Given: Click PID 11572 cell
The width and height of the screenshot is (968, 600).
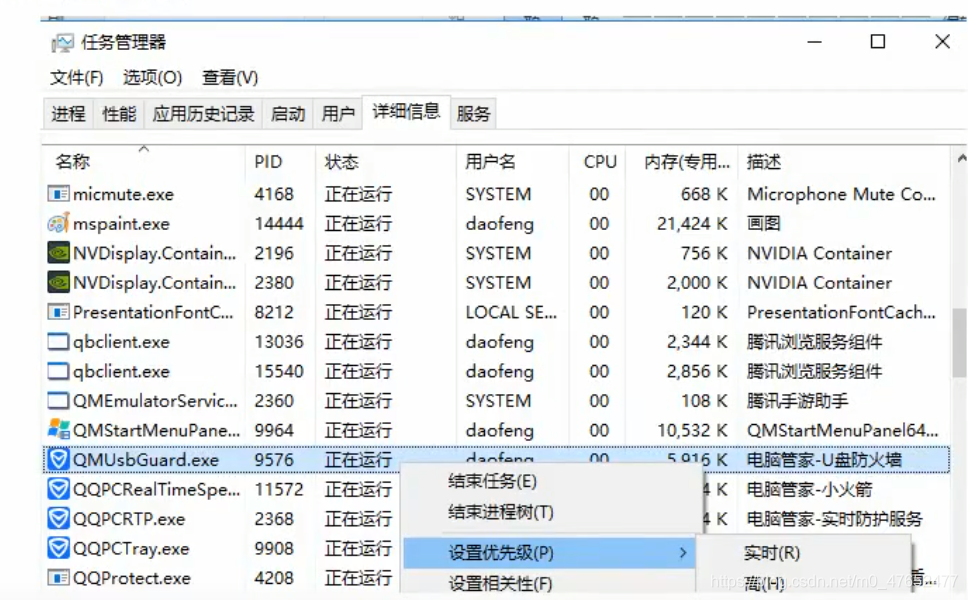Looking at the screenshot, I should point(279,489).
